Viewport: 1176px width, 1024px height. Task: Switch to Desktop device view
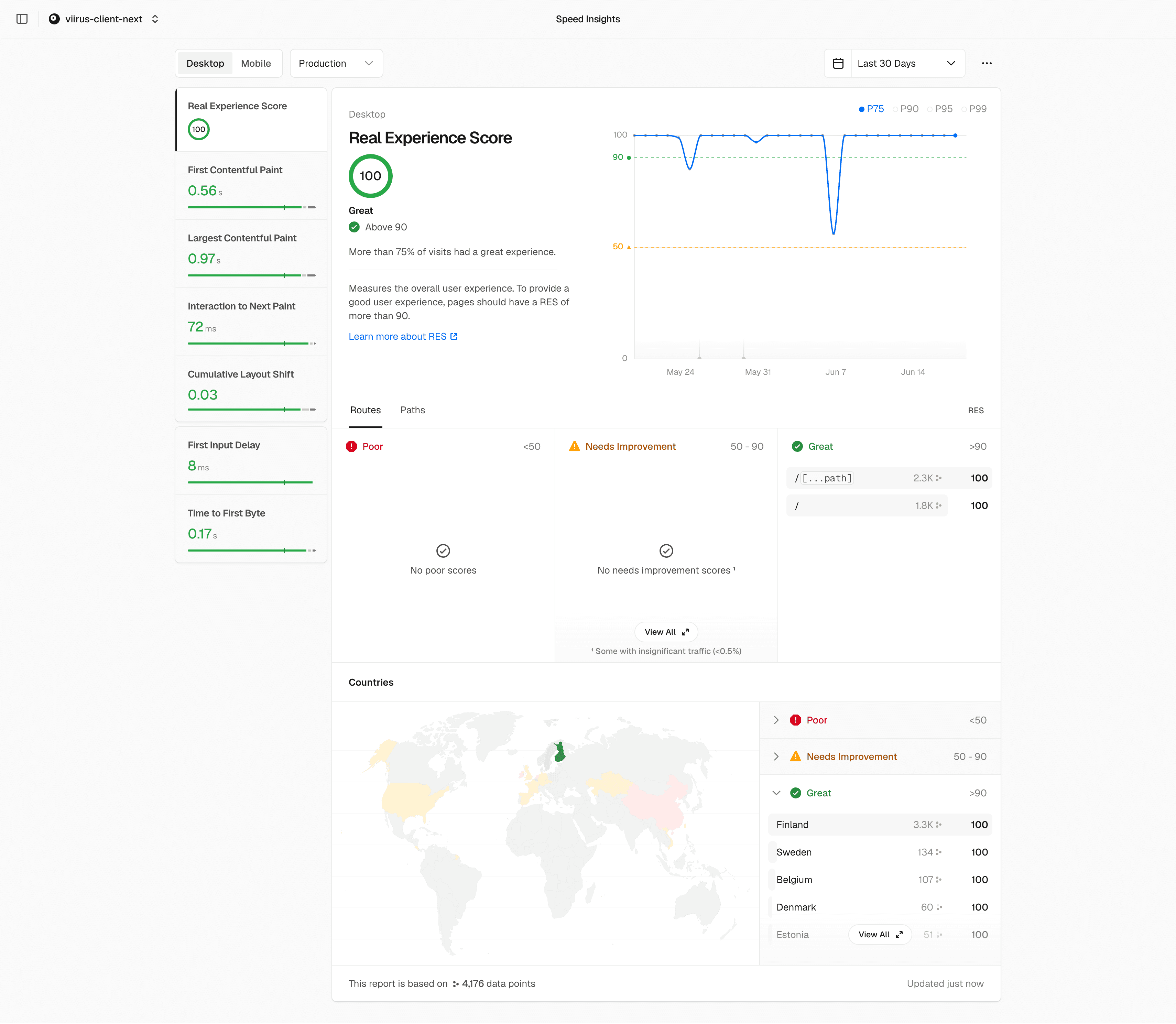(205, 63)
